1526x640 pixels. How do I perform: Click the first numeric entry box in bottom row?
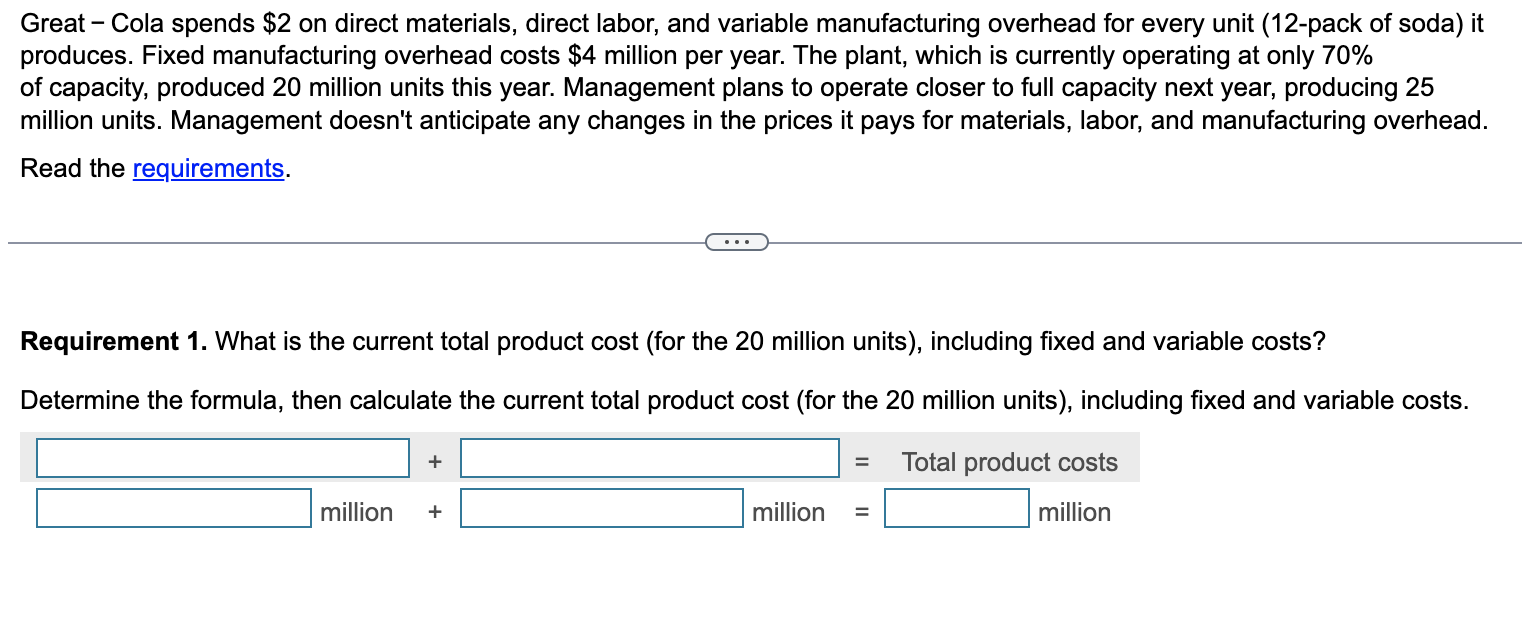(x=173, y=509)
